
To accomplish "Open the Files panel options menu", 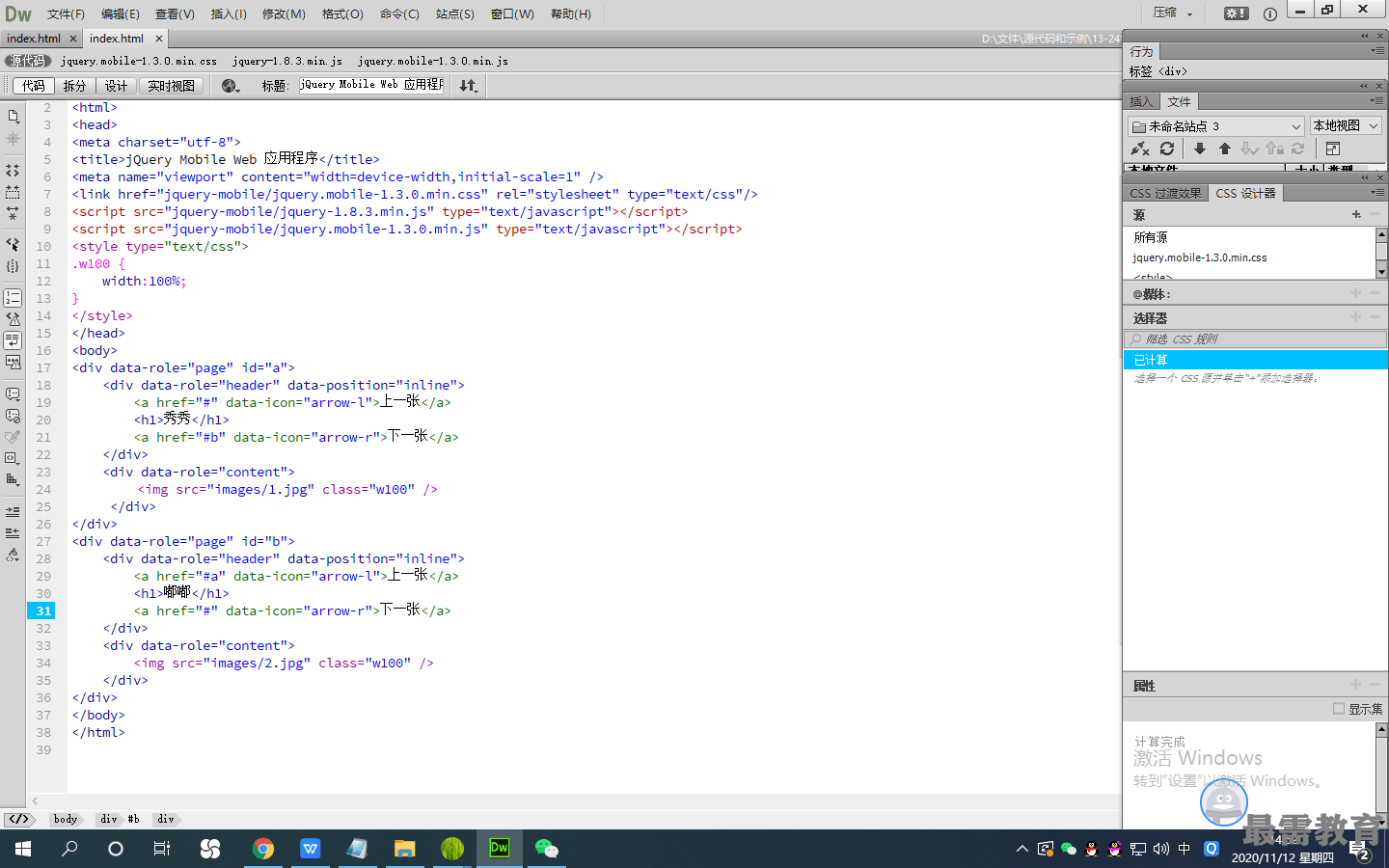I will pyautogui.click(x=1376, y=100).
